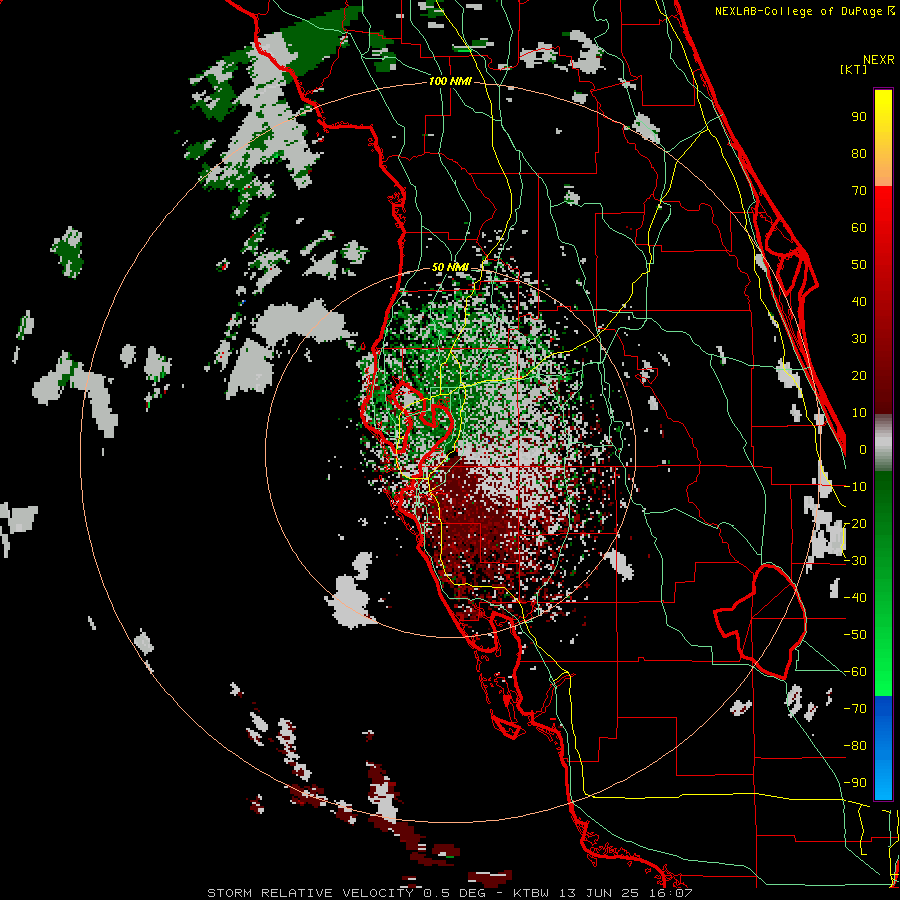This screenshot has width=900, height=900.
Task: Click the -30 value on velocity scale
Action: 855,561
